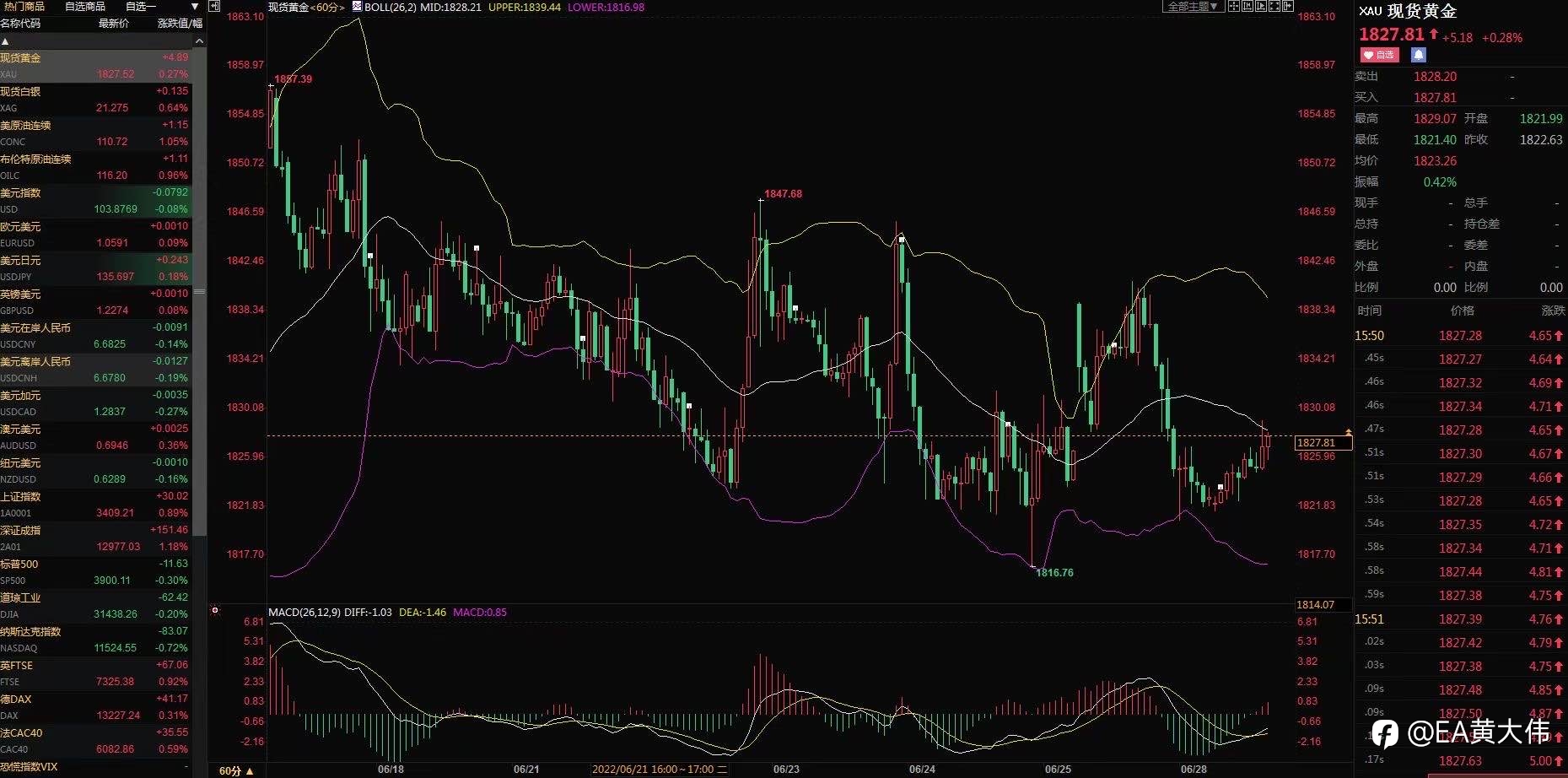Select 美元在岸人民币 USDCNY row
The image size is (1568, 778).
pyautogui.click(x=96, y=336)
